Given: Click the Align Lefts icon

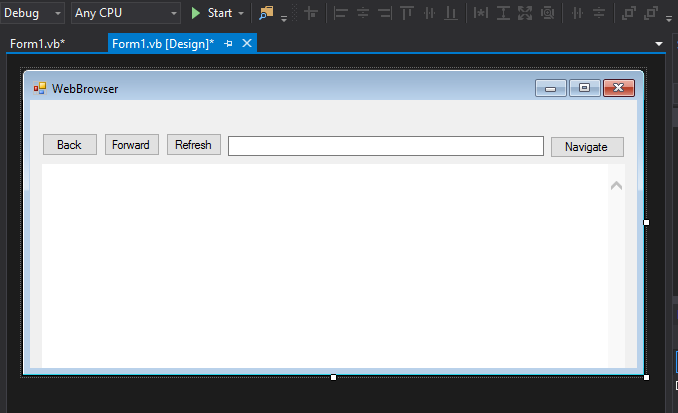Looking at the screenshot, I should [x=341, y=13].
